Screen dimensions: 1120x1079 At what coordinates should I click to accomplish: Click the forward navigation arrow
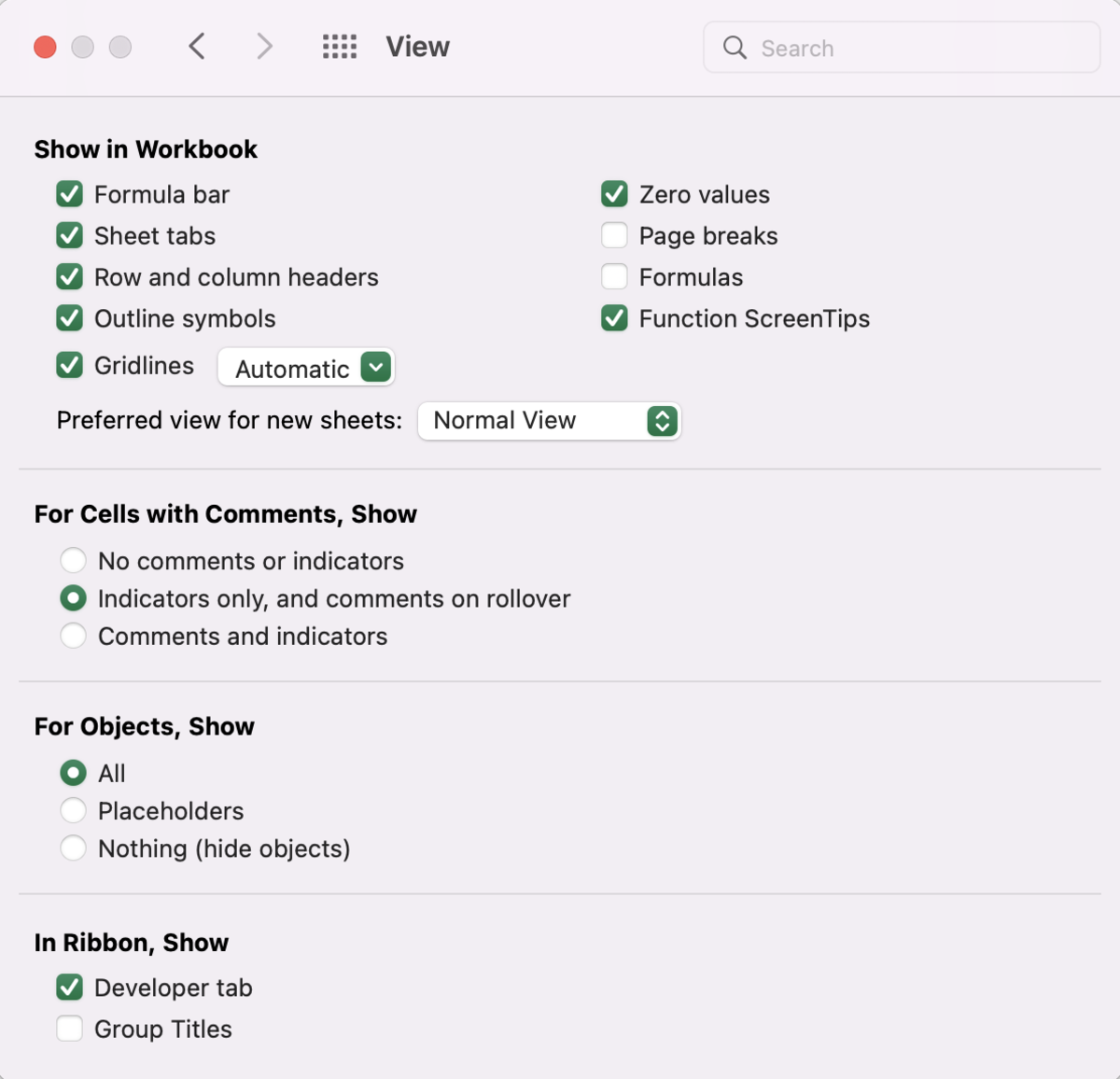pos(264,46)
